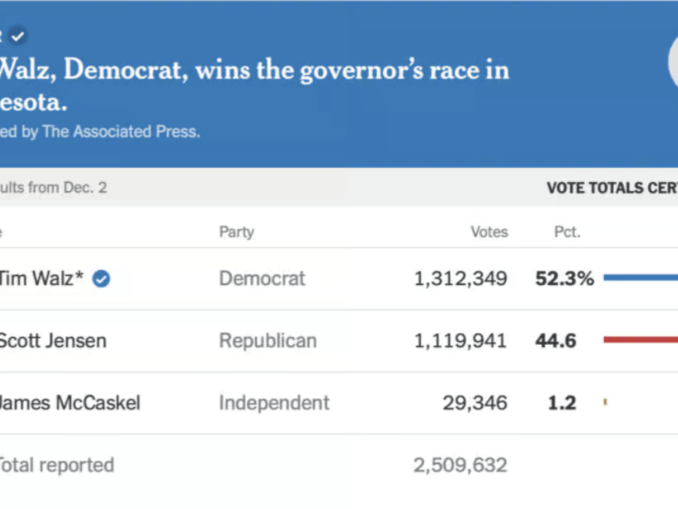Click the small Independent vote bar marker
Screen dimensions: 678x509
[605, 403]
